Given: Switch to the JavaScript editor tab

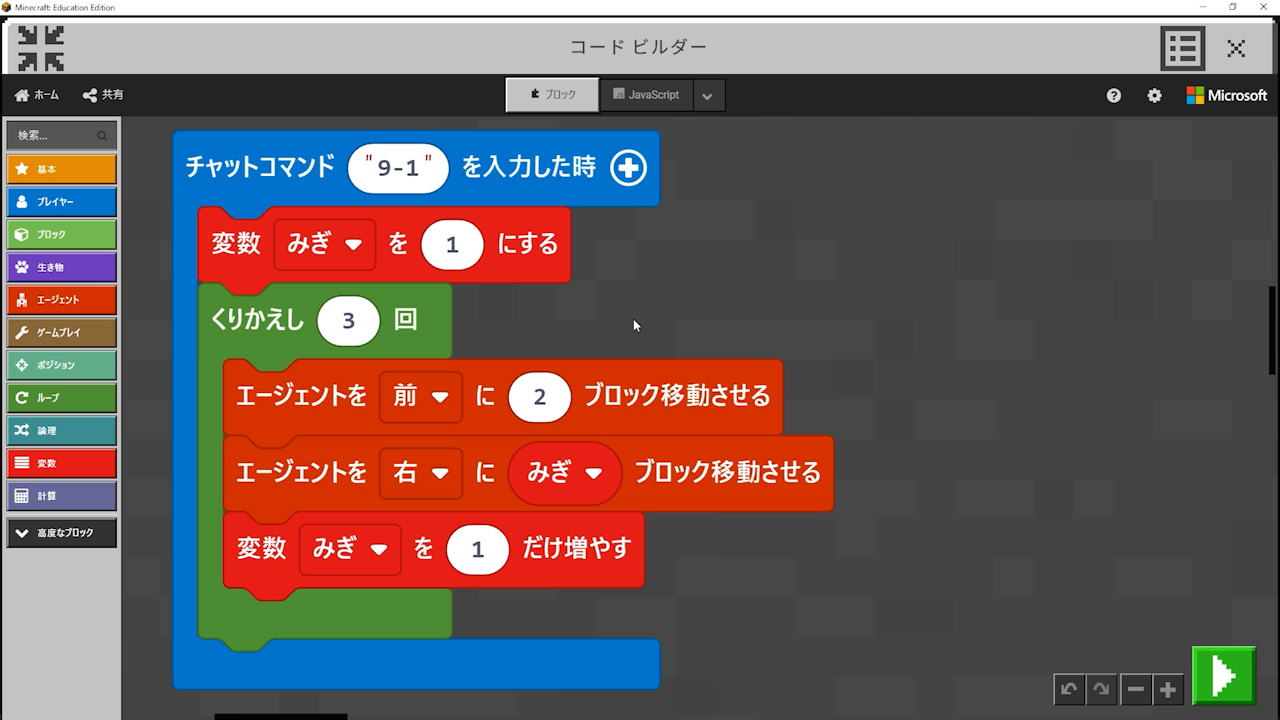Looking at the screenshot, I should click(646, 95).
